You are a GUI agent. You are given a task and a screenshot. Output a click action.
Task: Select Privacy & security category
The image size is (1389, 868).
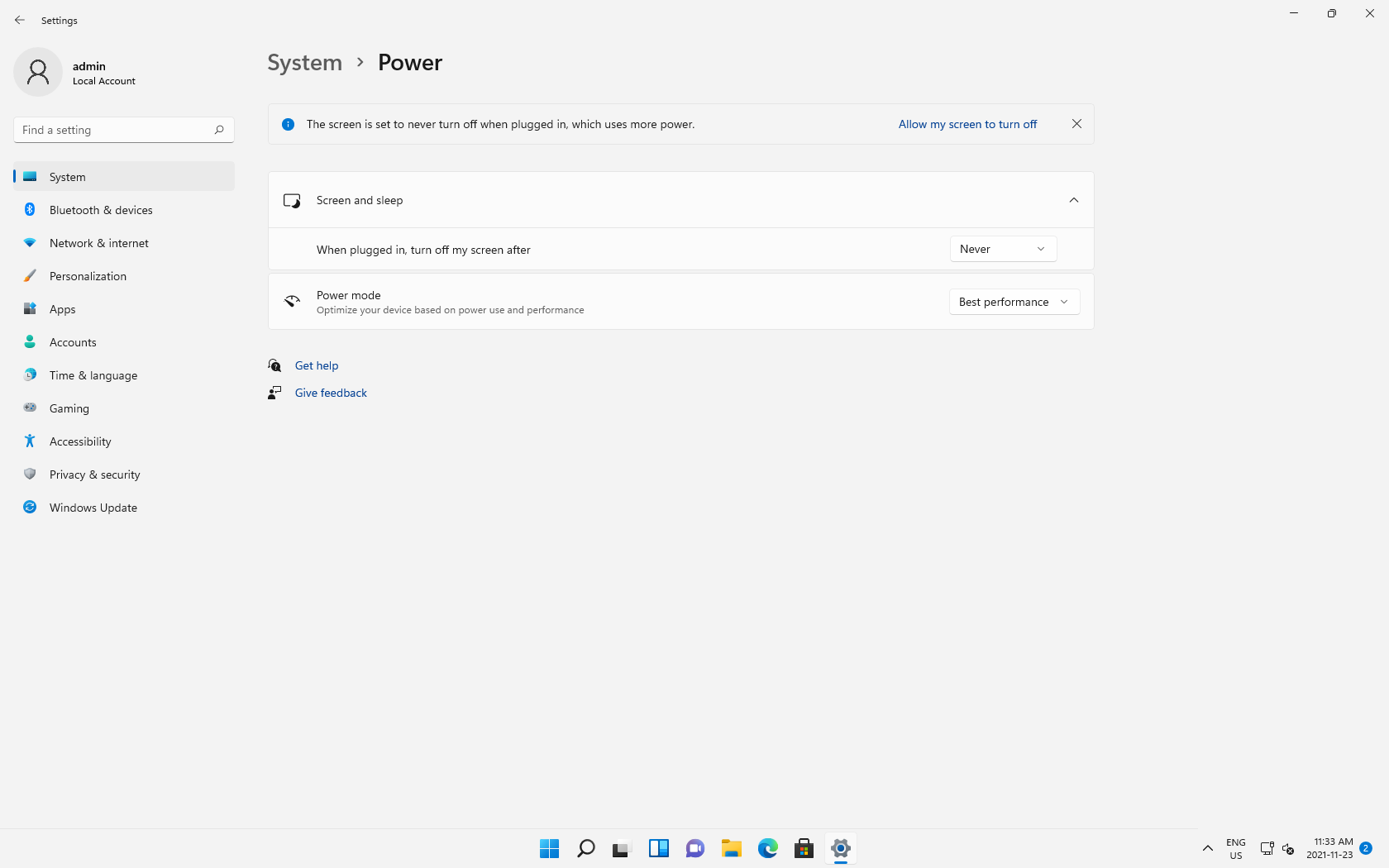click(95, 475)
